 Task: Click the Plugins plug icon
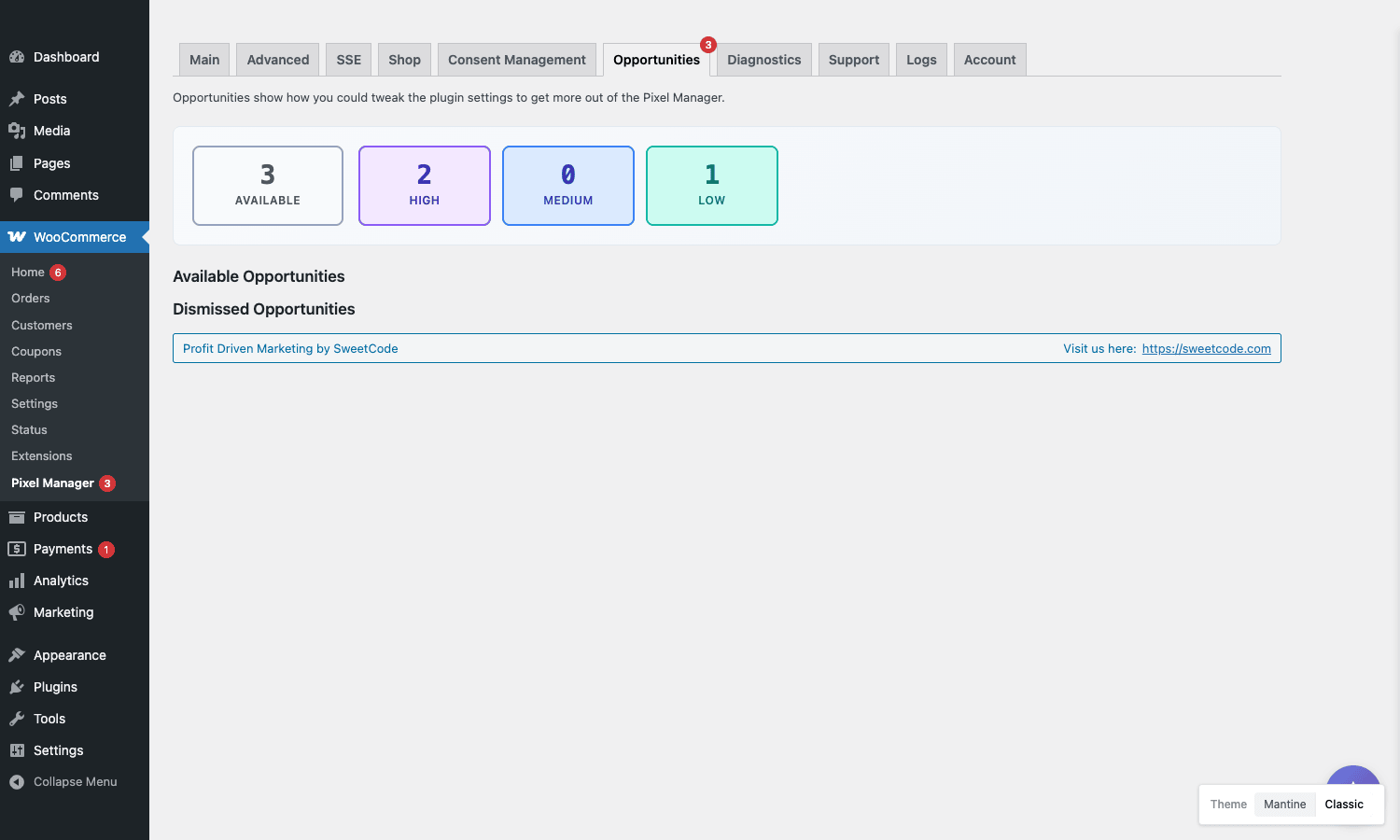coord(17,687)
